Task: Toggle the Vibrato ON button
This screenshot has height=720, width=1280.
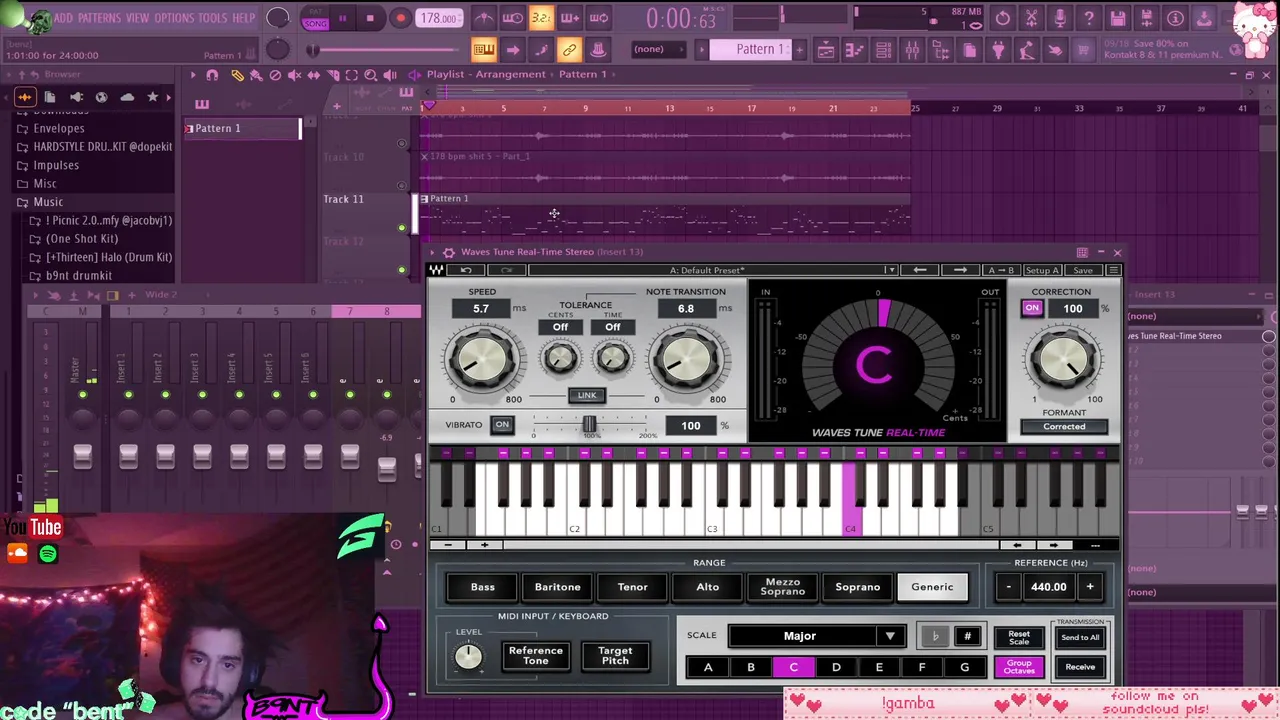Action: pos(502,425)
